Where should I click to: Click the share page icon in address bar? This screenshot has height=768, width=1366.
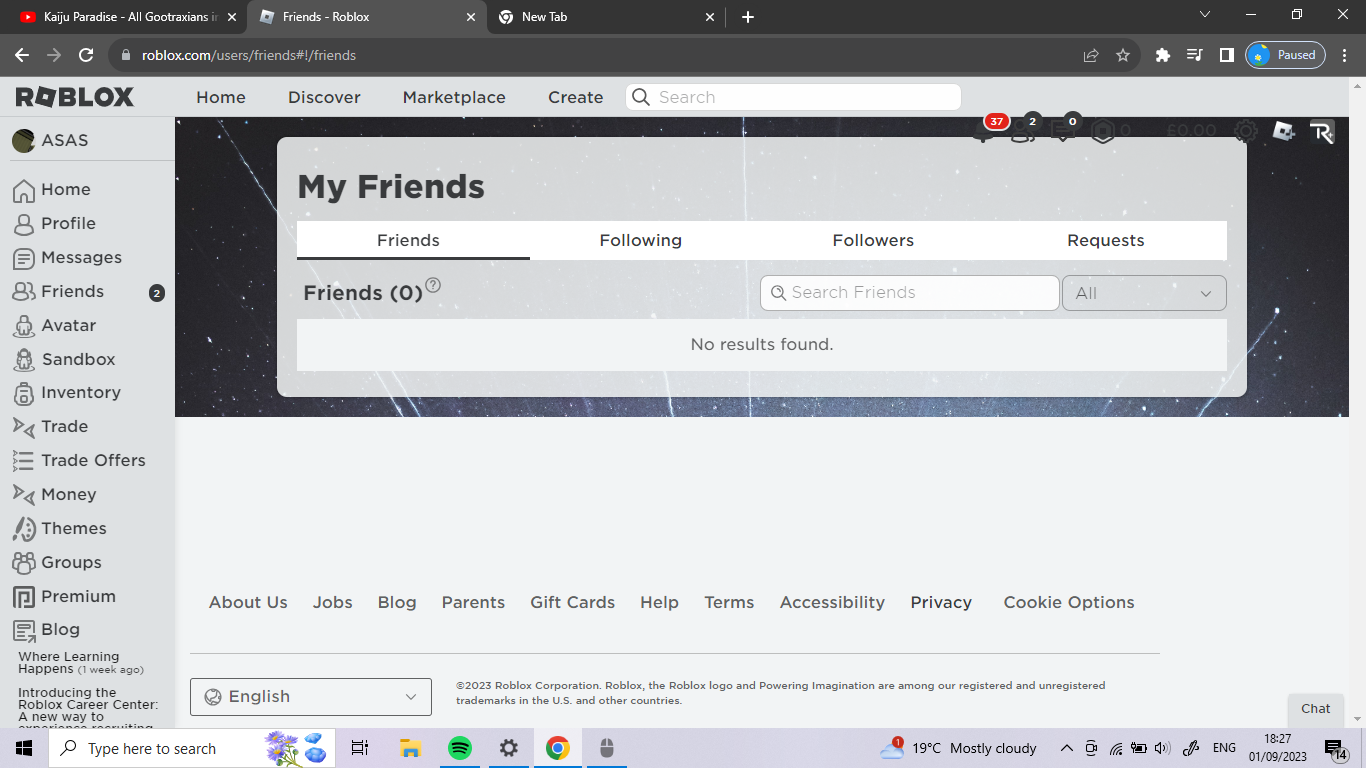[1091, 55]
